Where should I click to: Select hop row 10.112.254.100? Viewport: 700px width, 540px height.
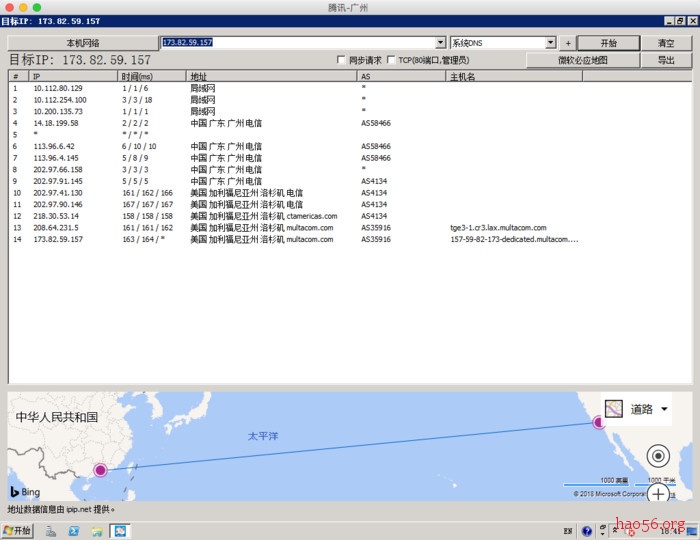pyautogui.click(x=350, y=100)
